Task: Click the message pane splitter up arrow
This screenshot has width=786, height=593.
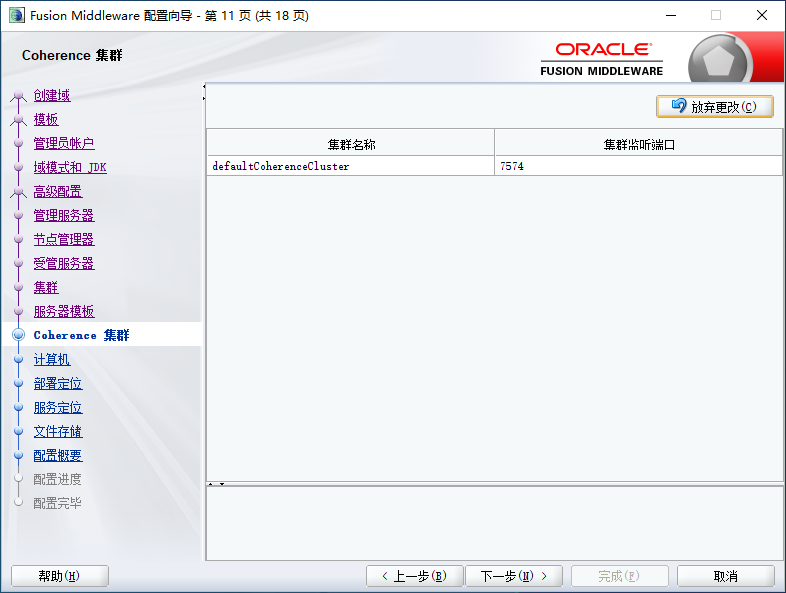Action: coord(211,484)
